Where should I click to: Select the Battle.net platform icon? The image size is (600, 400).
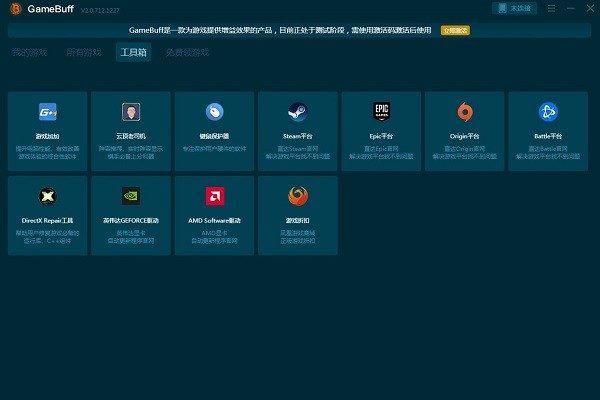(x=548, y=112)
